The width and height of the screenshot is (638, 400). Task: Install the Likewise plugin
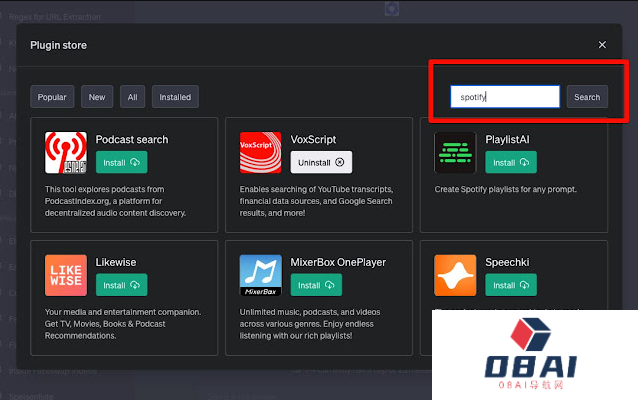121,285
